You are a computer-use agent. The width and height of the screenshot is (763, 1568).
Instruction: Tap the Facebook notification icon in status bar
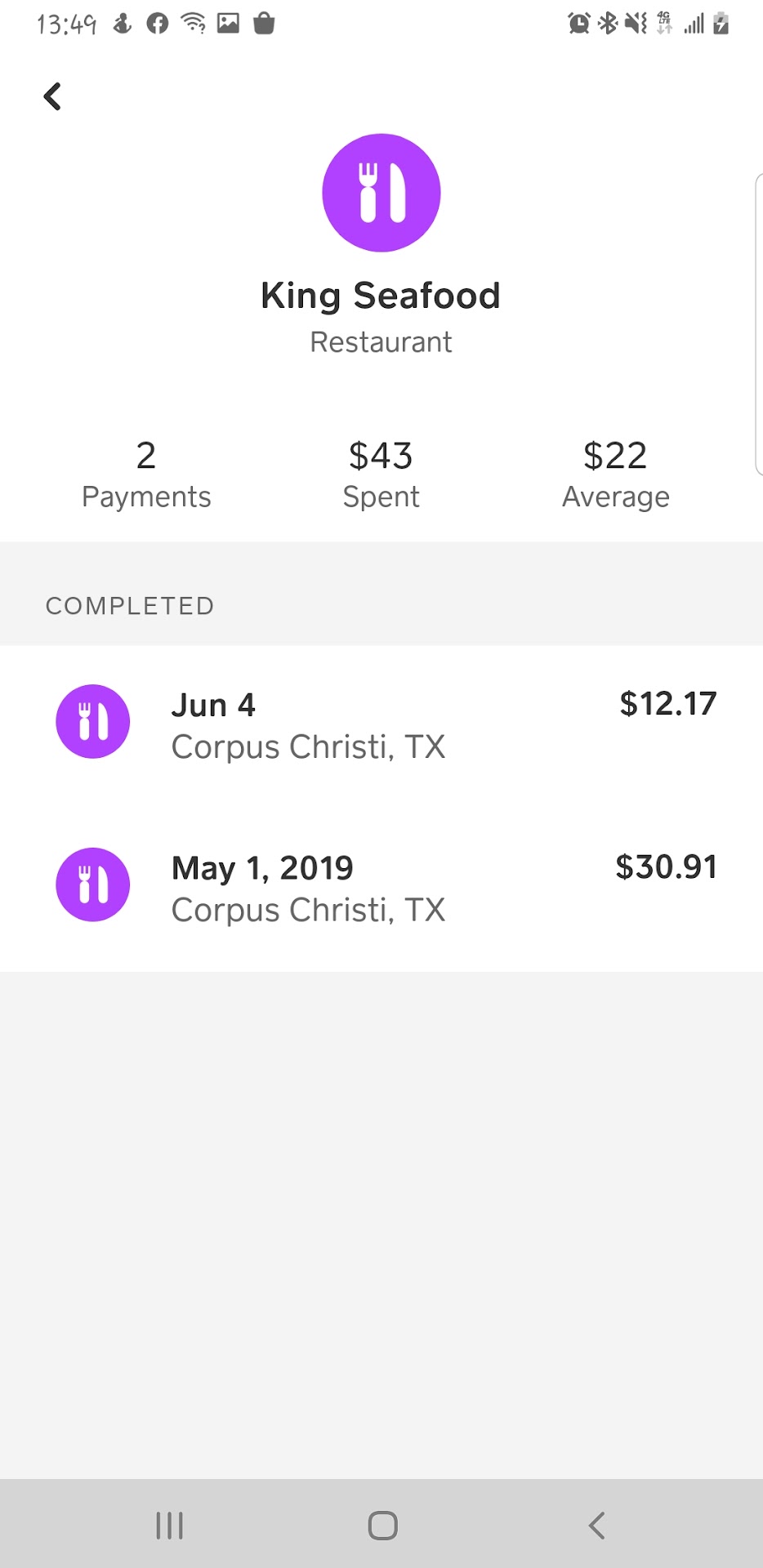click(x=158, y=24)
